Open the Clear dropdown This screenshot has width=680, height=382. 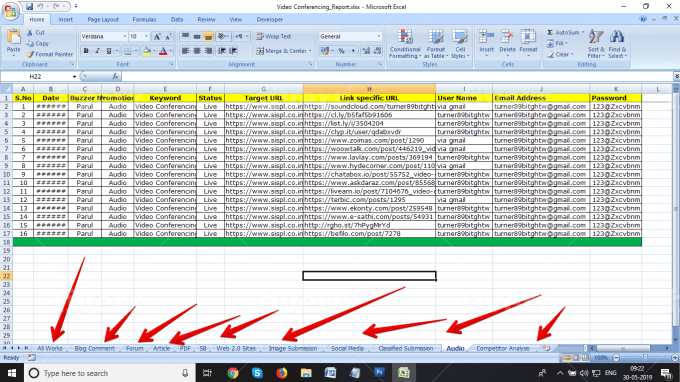pyautogui.click(x=560, y=54)
